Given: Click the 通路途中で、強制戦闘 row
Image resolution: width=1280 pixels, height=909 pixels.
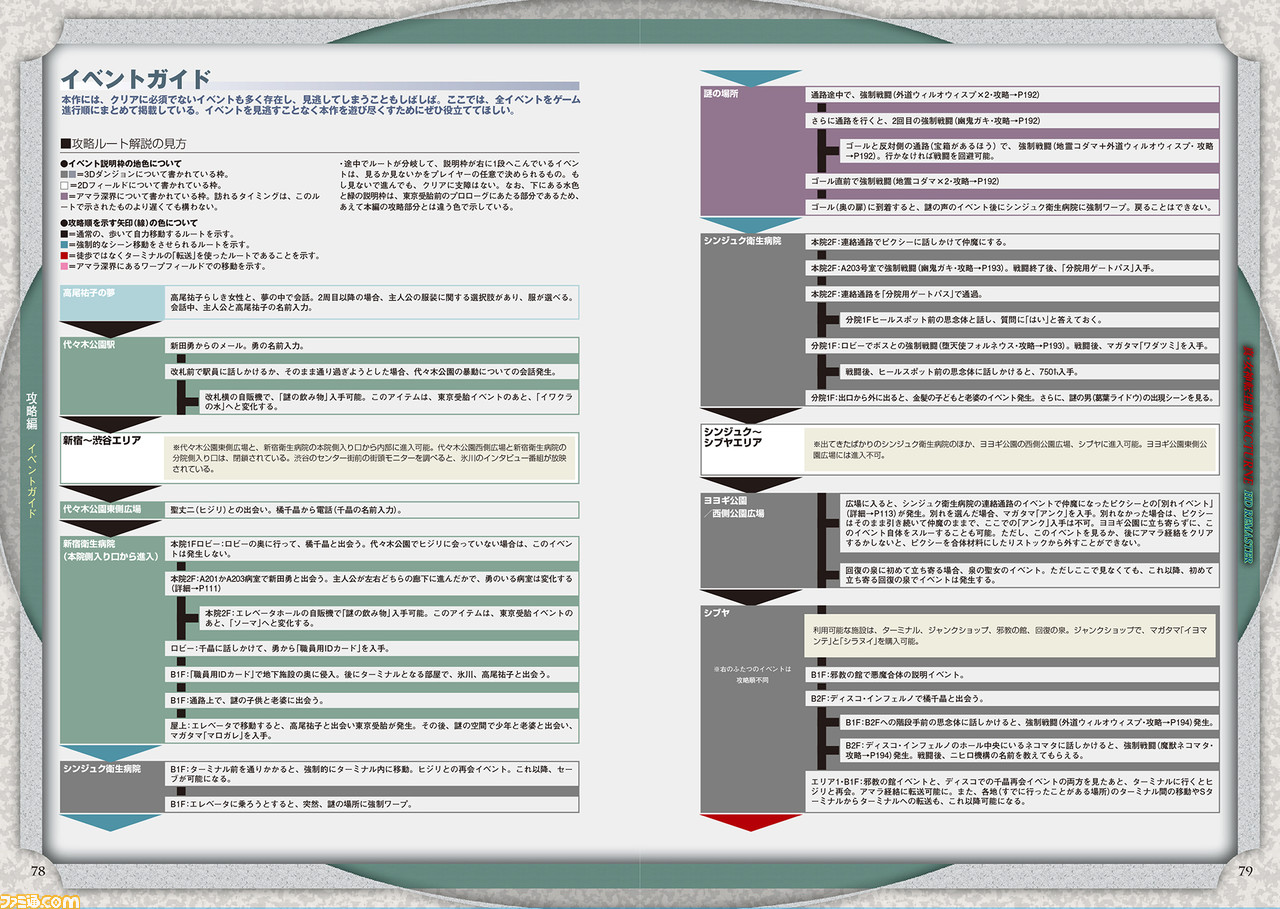Looking at the screenshot, I should pos(1011,94).
